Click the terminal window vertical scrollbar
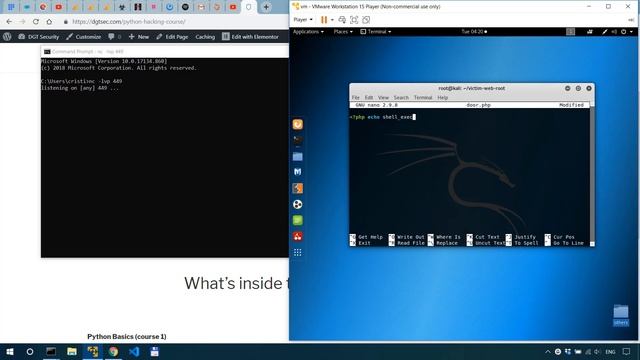The image size is (640, 360). pos(592,174)
